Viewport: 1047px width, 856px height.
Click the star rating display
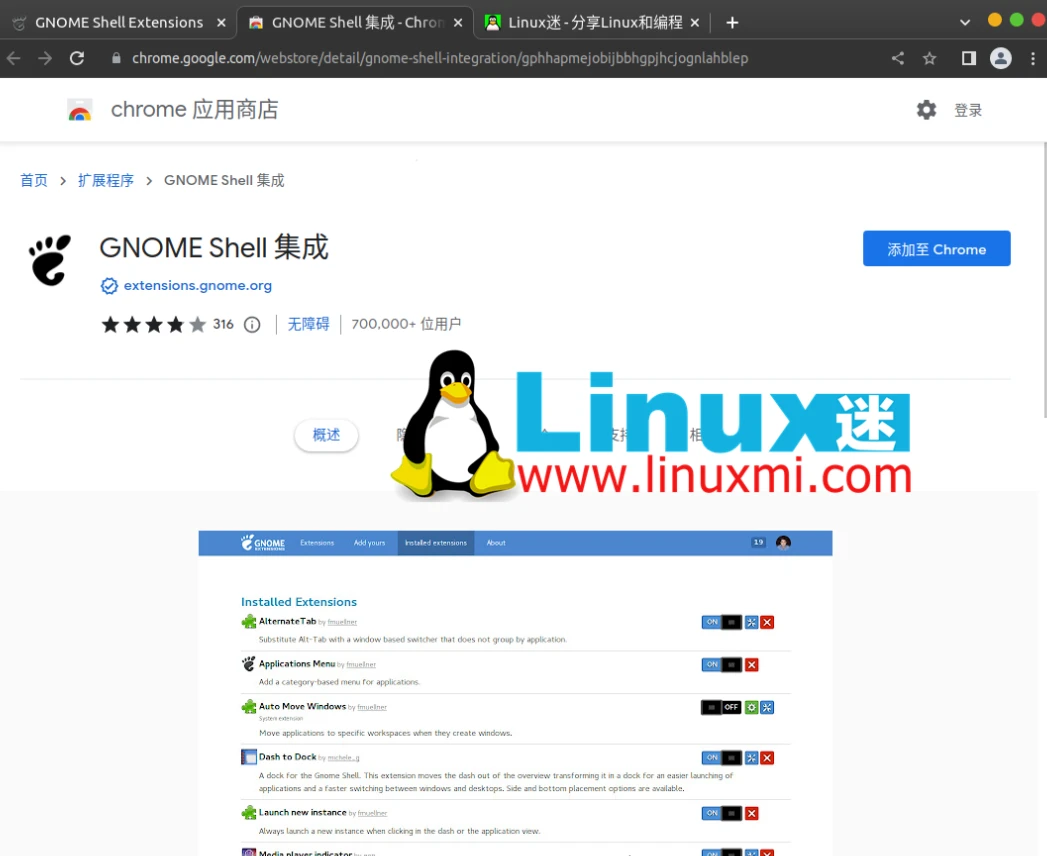click(x=154, y=325)
